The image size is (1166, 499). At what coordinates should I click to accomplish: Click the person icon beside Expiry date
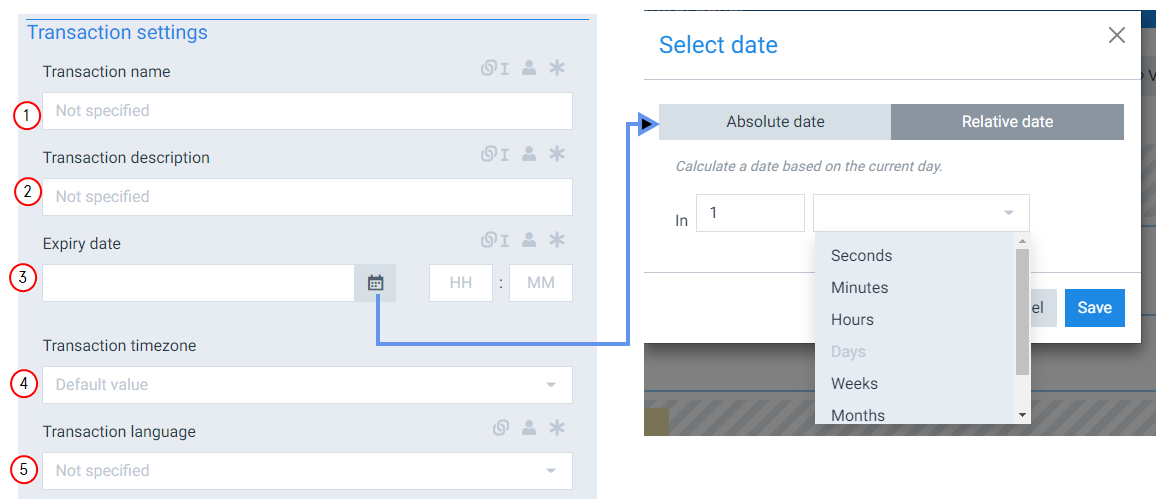coord(529,239)
